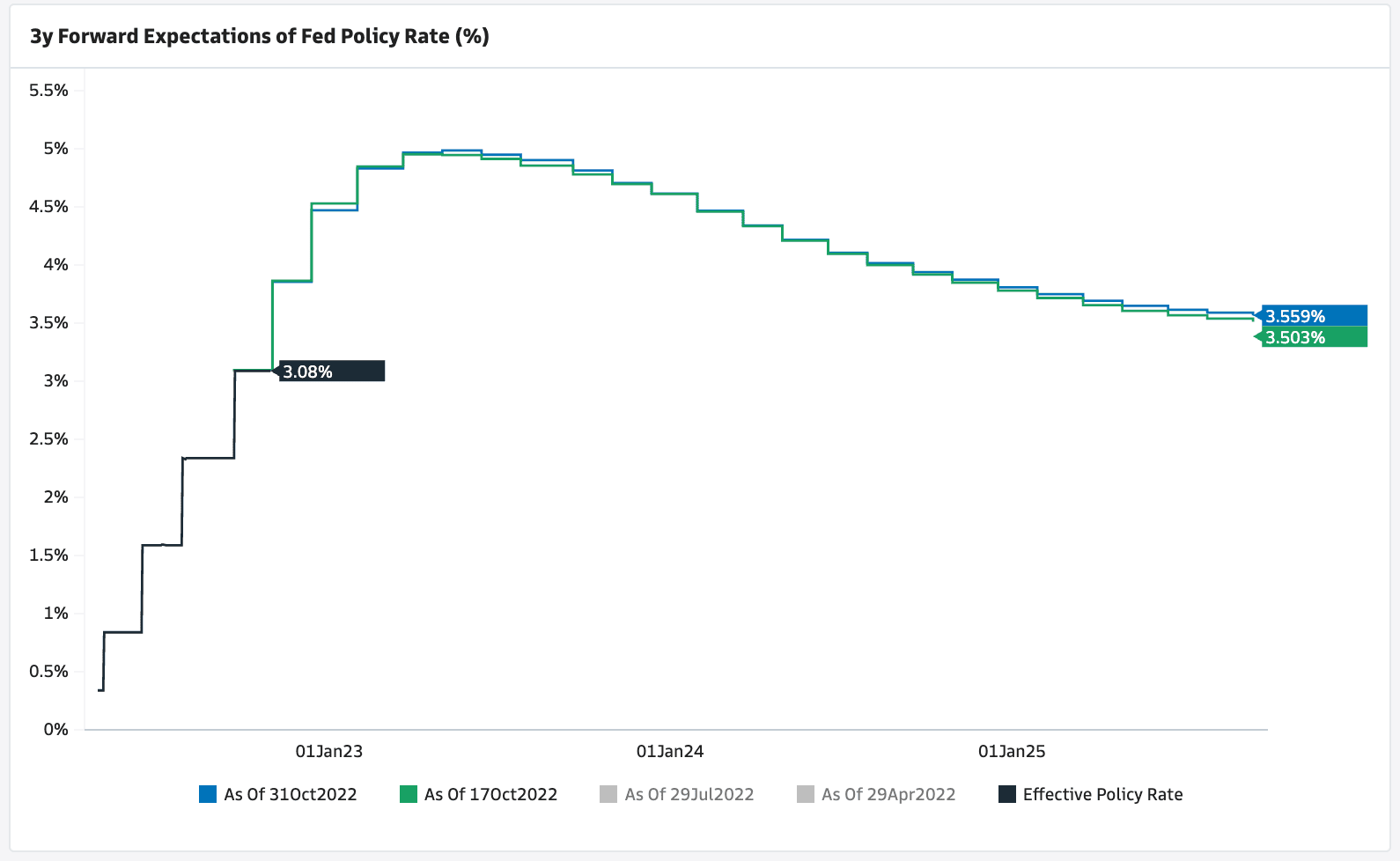The width and height of the screenshot is (1400, 861).
Task: Toggle the Effective Policy Rate legend text
Action: click(1102, 794)
